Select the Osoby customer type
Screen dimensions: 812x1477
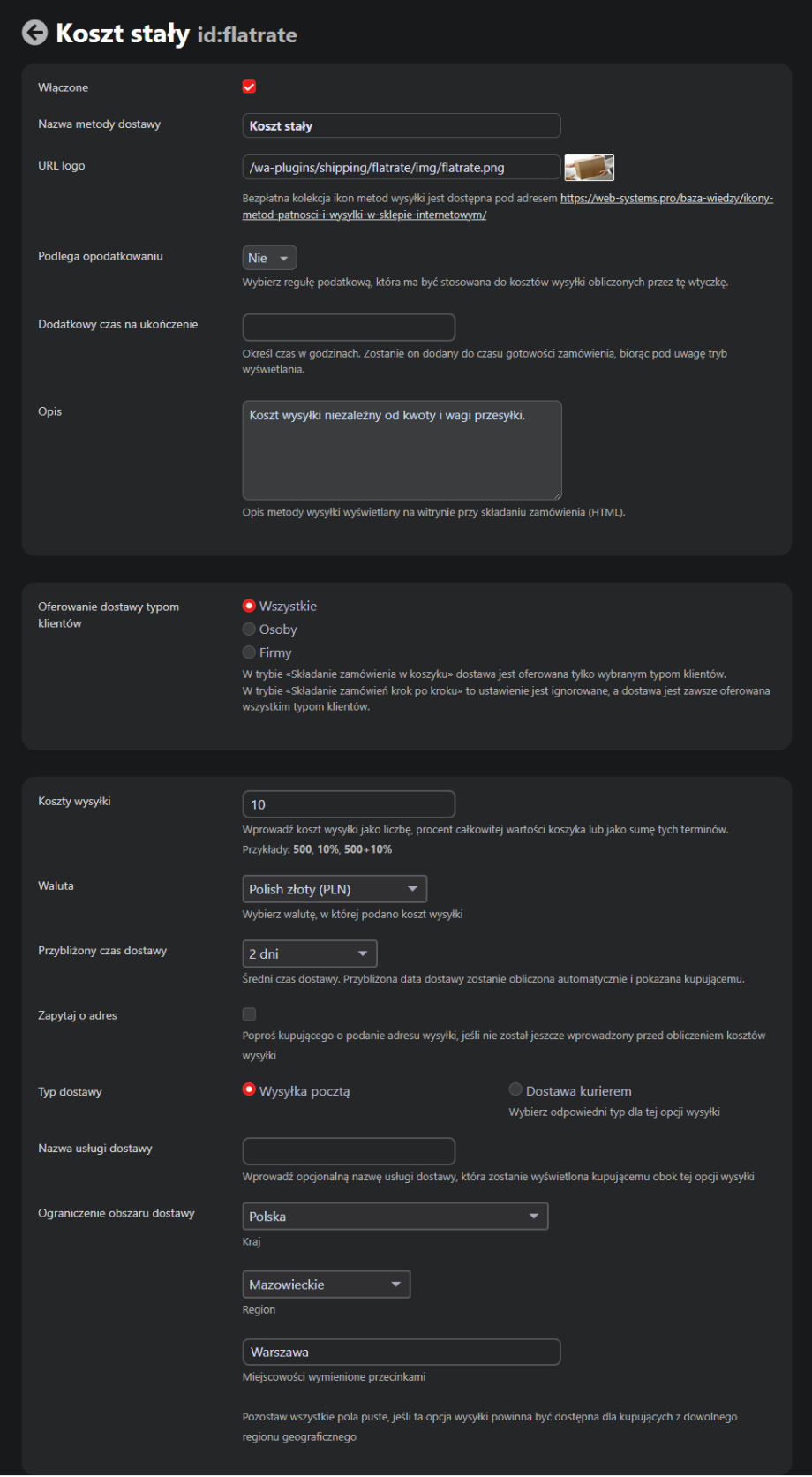tap(249, 629)
